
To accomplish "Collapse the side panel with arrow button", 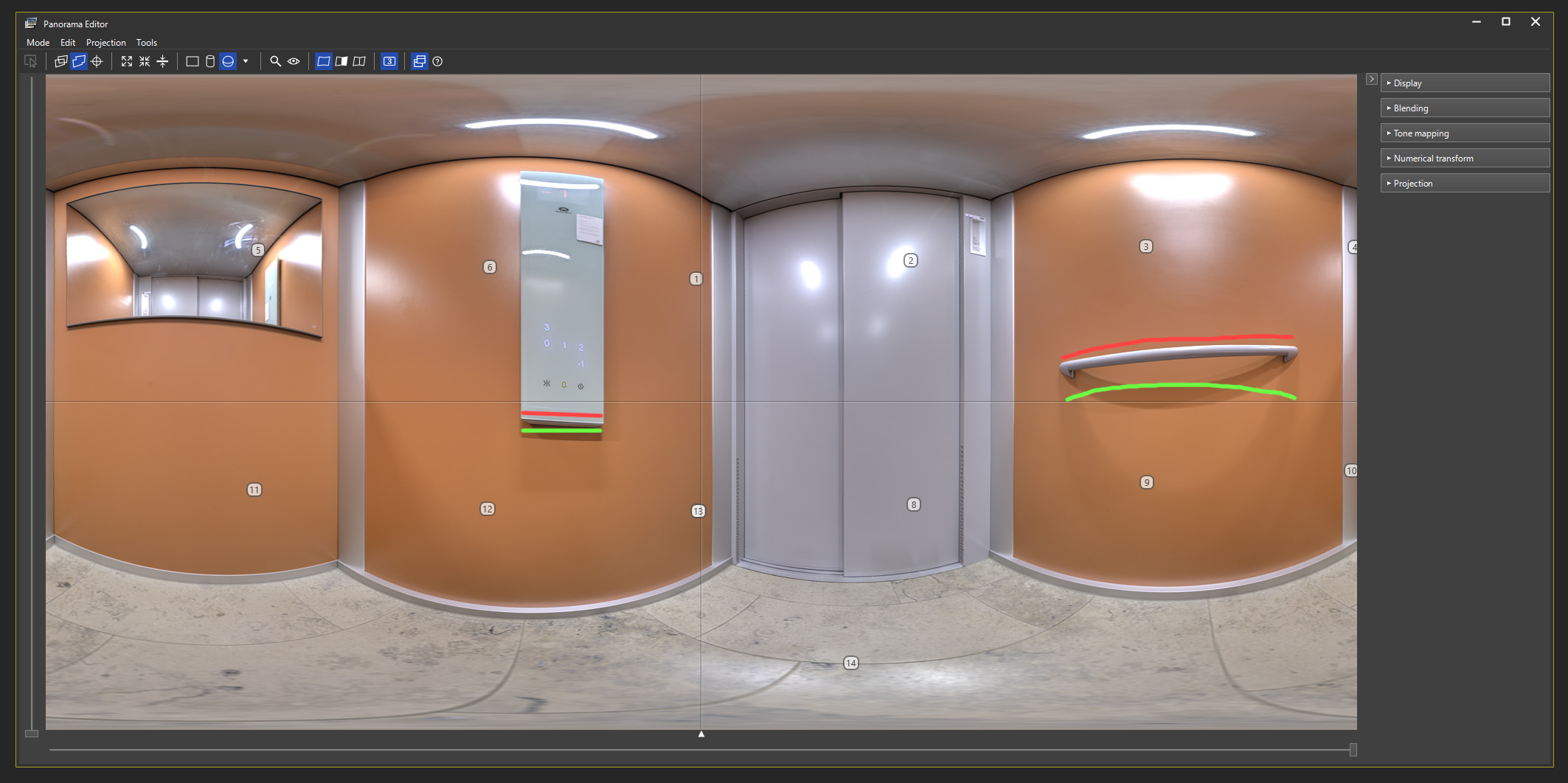I will [1371, 79].
